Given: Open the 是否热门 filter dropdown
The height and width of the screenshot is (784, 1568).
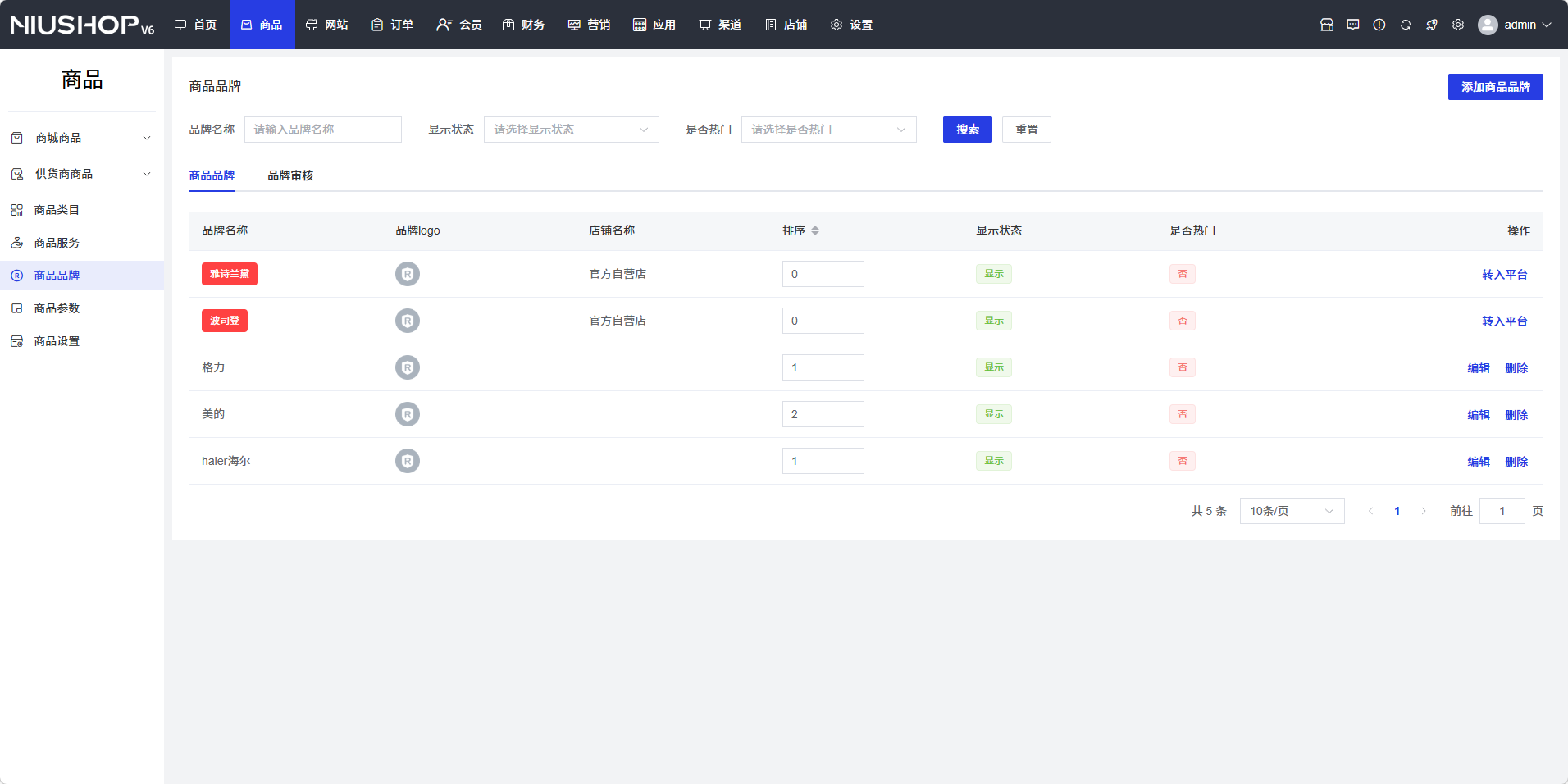Looking at the screenshot, I should tap(828, 130).
